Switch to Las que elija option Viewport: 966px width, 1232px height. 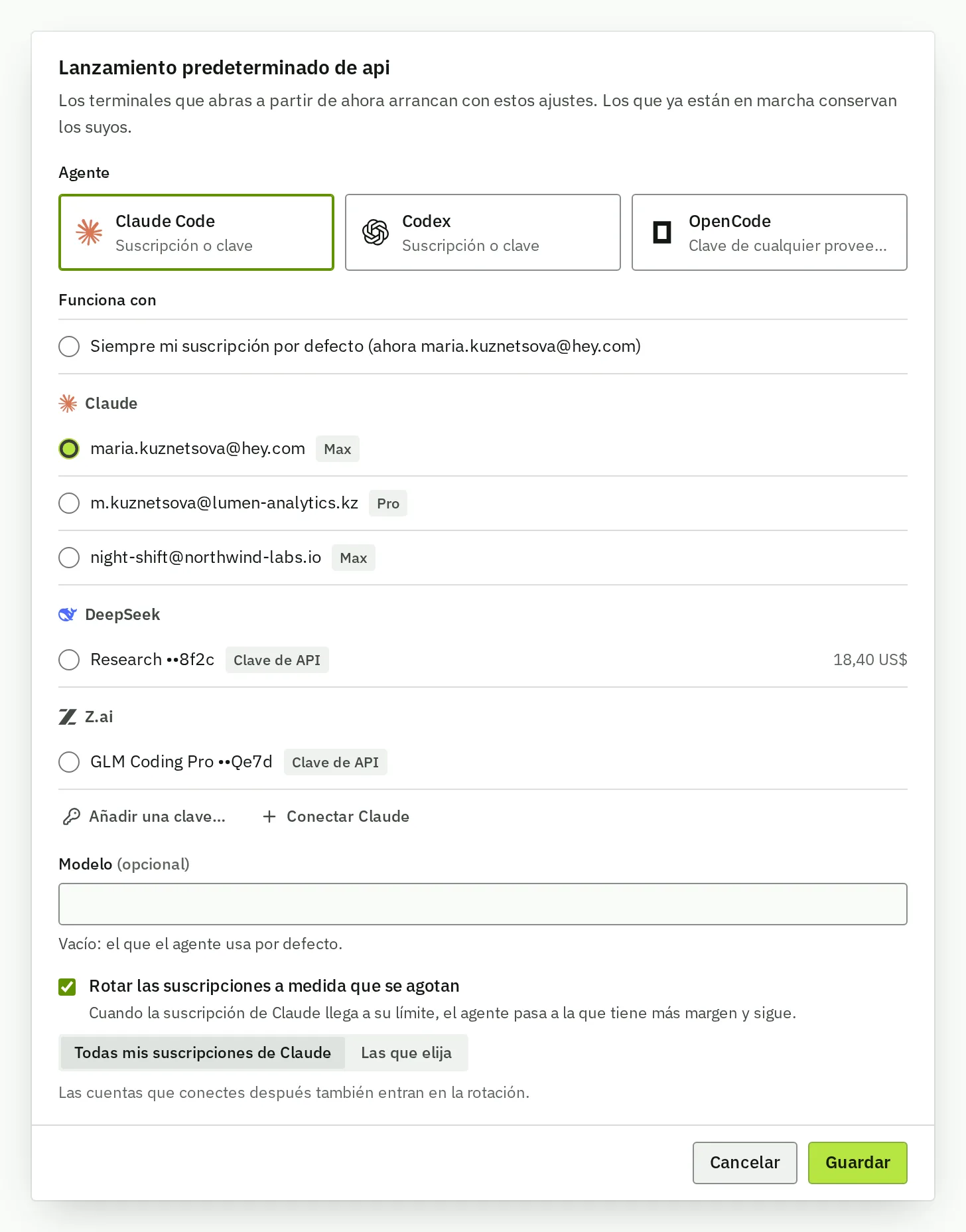[407, 1053]
